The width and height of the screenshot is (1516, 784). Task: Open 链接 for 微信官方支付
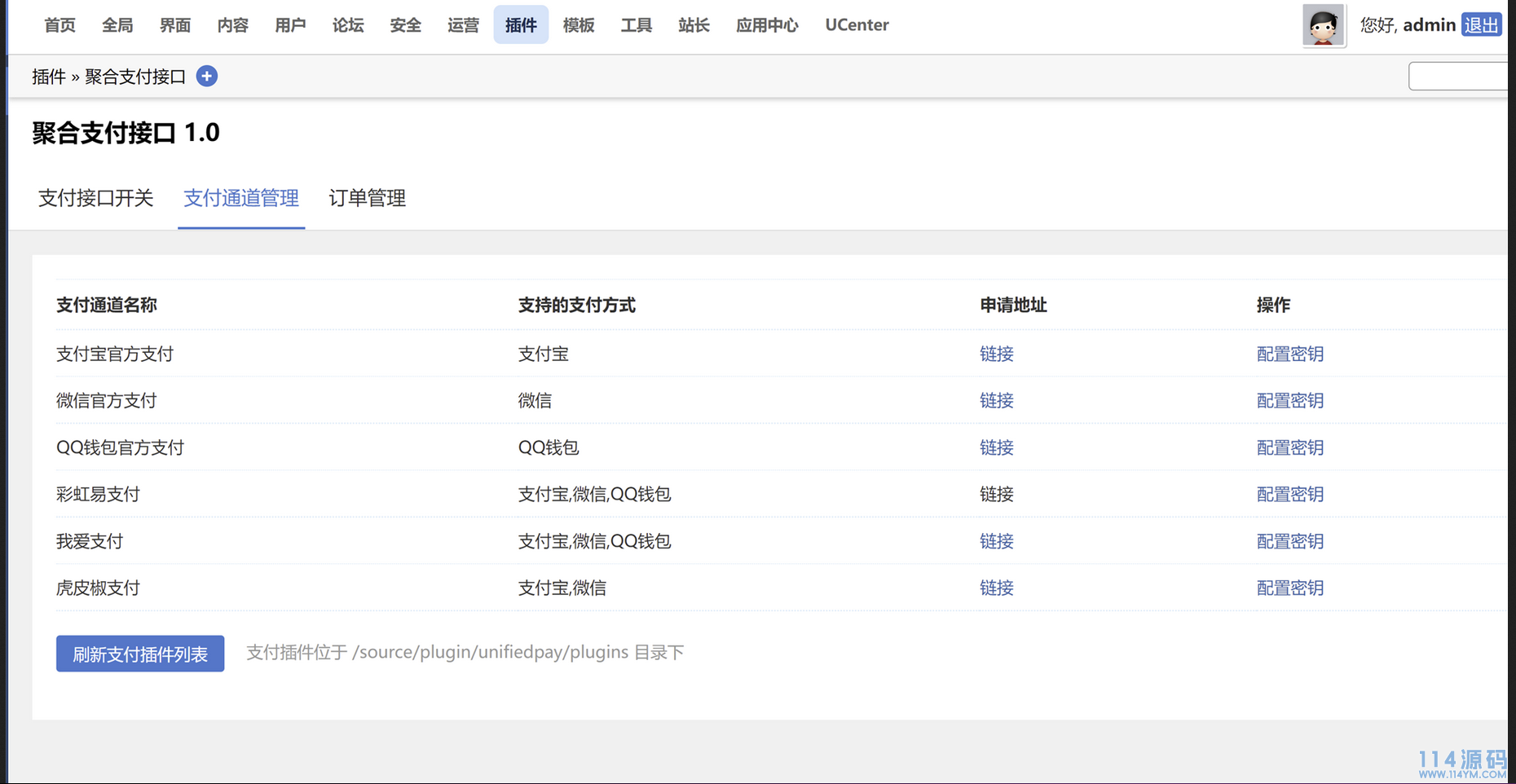(997, 400)
